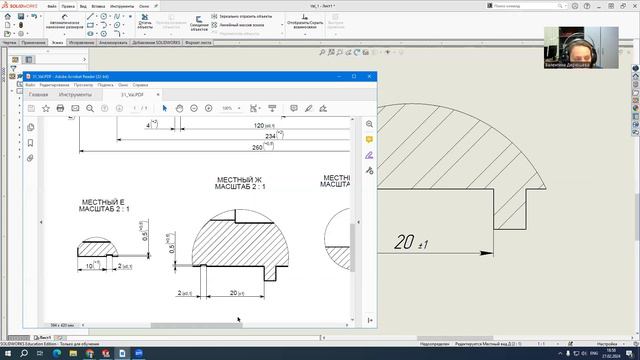Click the Rebuild traffic light icon
The image size is (640, 360).
(x=21, y=25)
